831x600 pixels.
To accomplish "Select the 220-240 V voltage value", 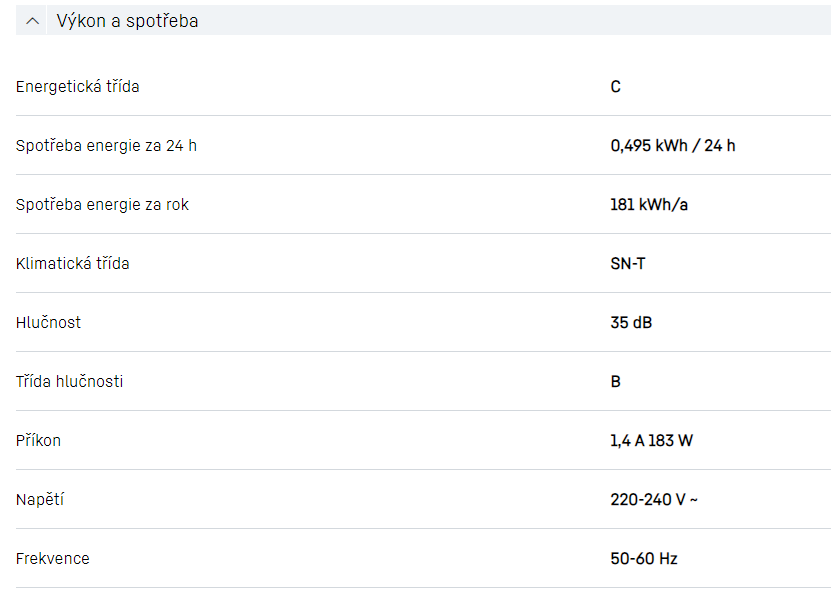I will tap(654, 500).
